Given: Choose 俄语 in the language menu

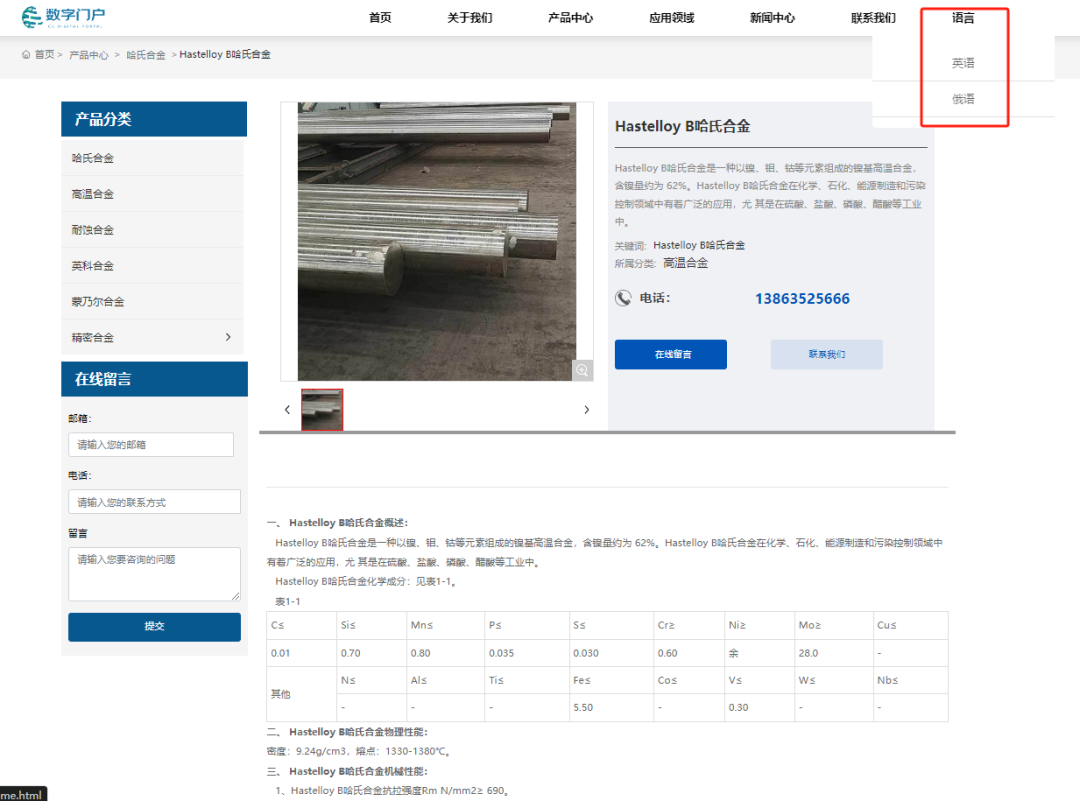Looking at the screenshot, I should (963, 99).
